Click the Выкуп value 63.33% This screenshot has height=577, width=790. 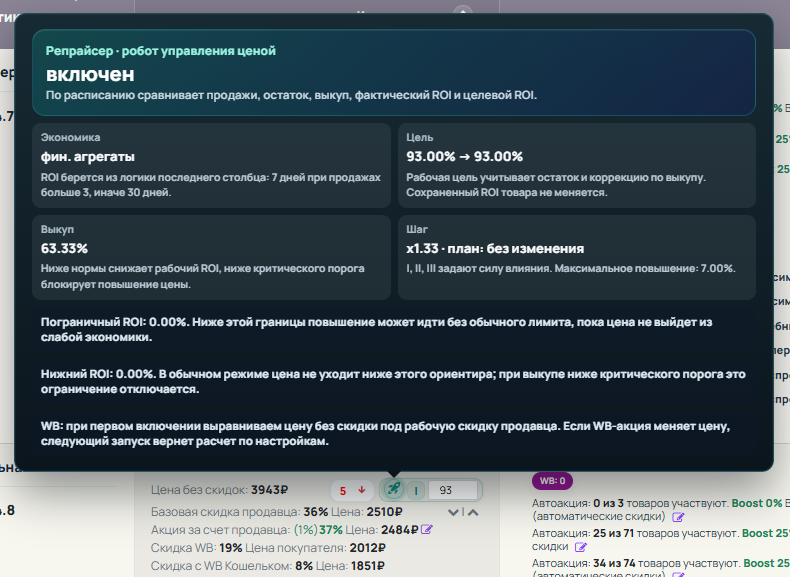[64, 248]
